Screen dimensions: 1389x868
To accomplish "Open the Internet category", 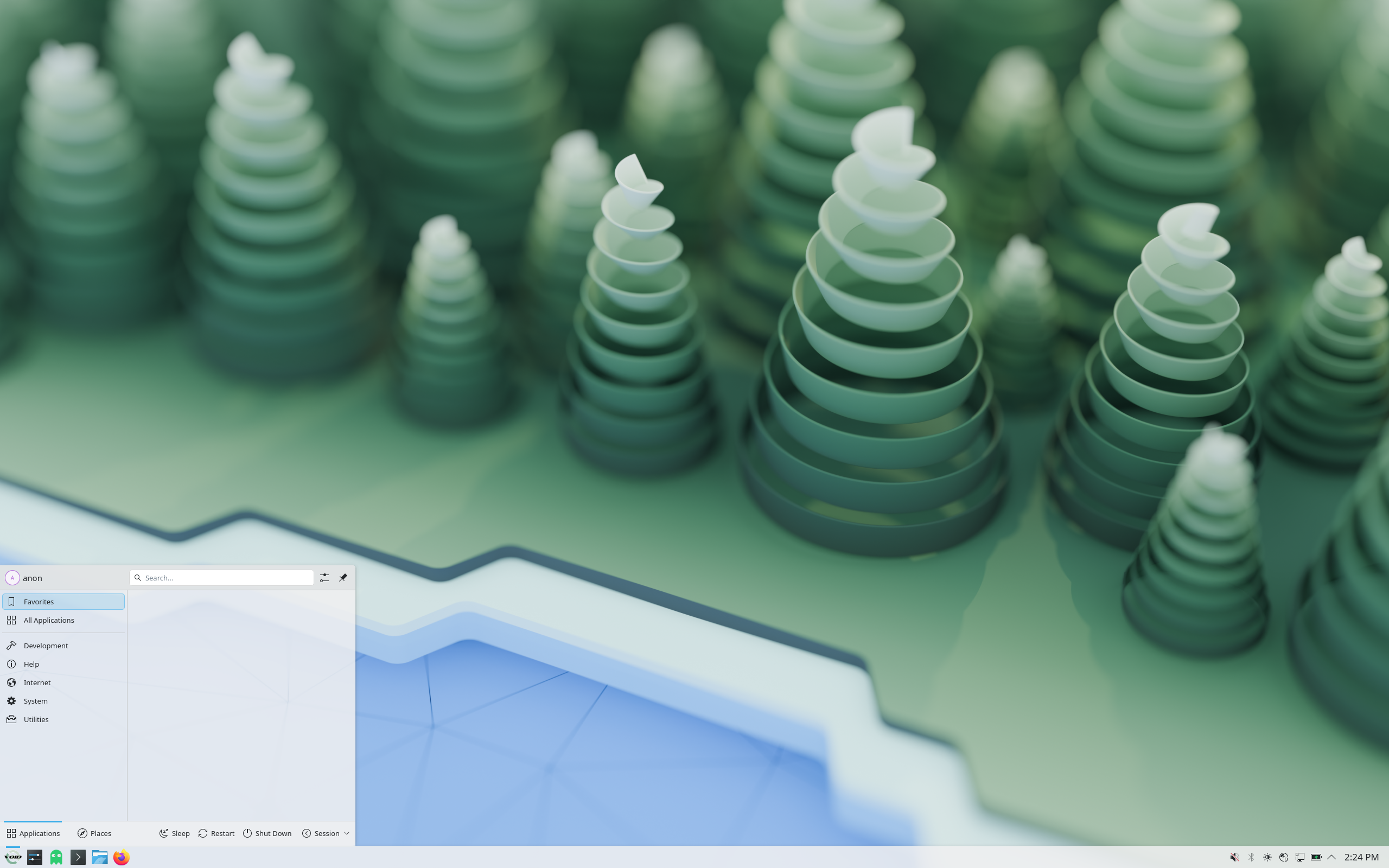I will tap(63, 682).
